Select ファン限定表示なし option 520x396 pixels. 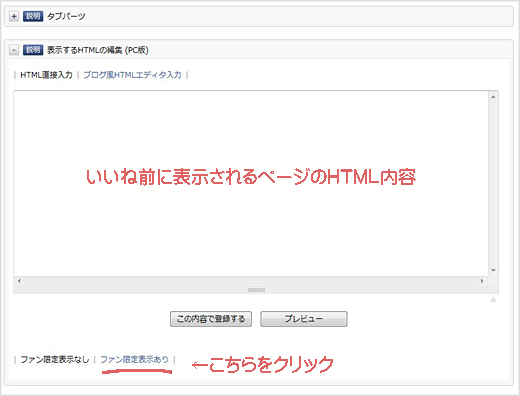click(55, 360)
